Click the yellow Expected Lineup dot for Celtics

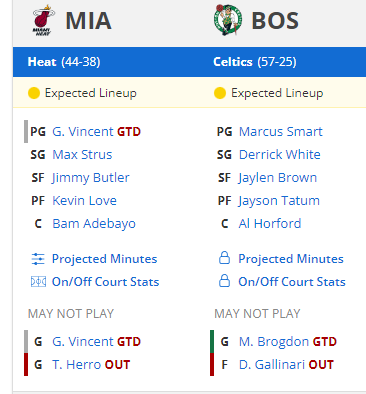tap(220, 93)
